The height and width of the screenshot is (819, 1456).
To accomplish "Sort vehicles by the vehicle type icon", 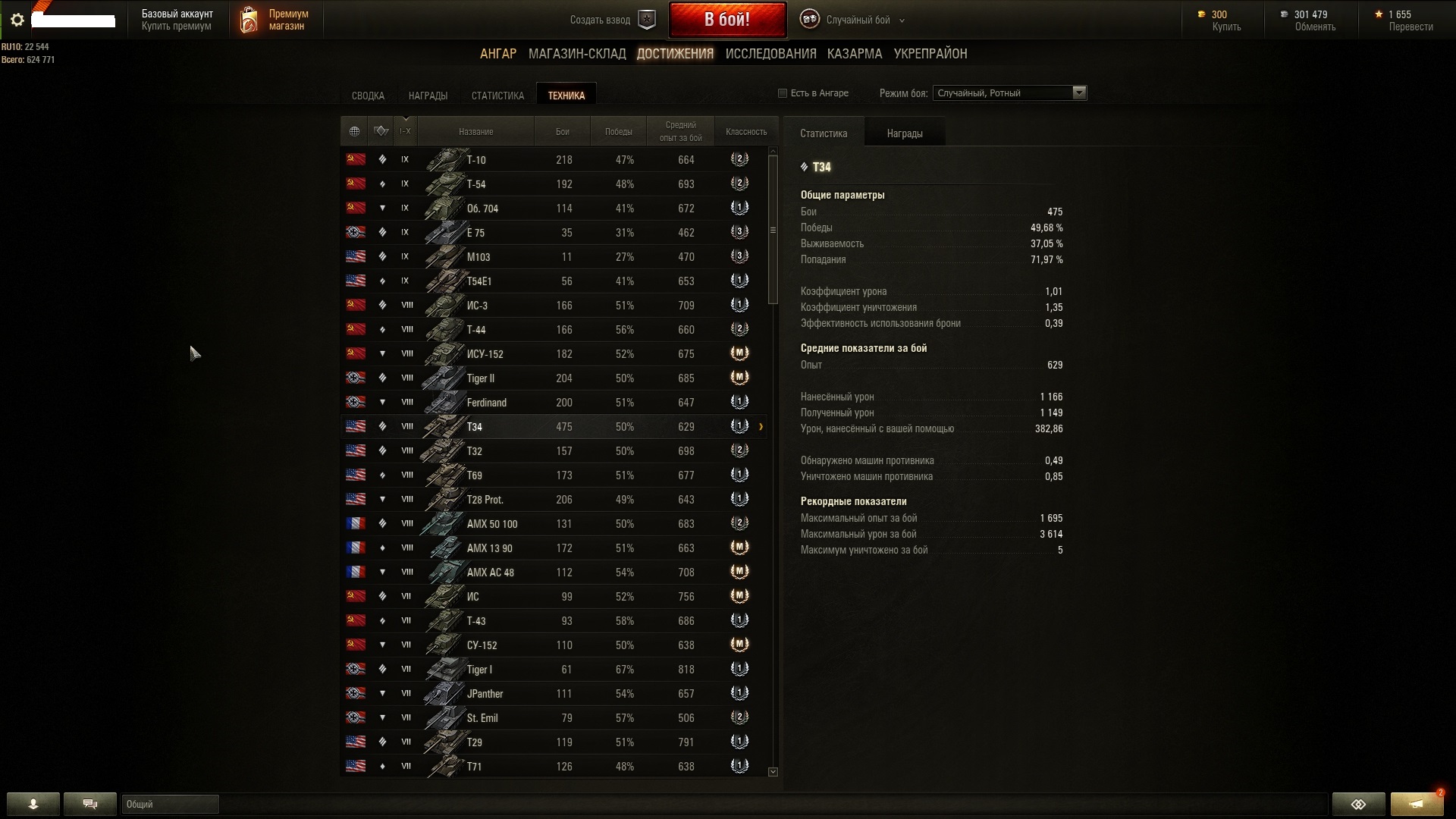I will coord(381,131).
